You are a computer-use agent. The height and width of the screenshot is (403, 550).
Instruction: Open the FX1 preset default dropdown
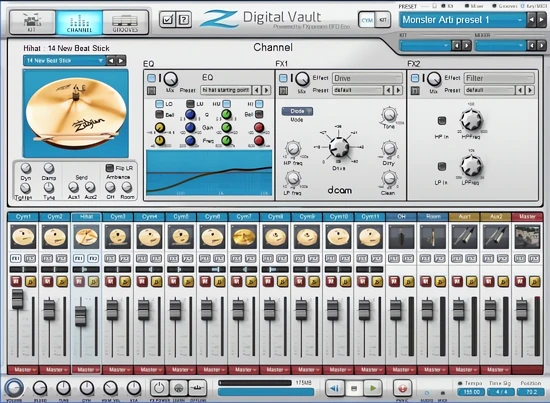358,90
